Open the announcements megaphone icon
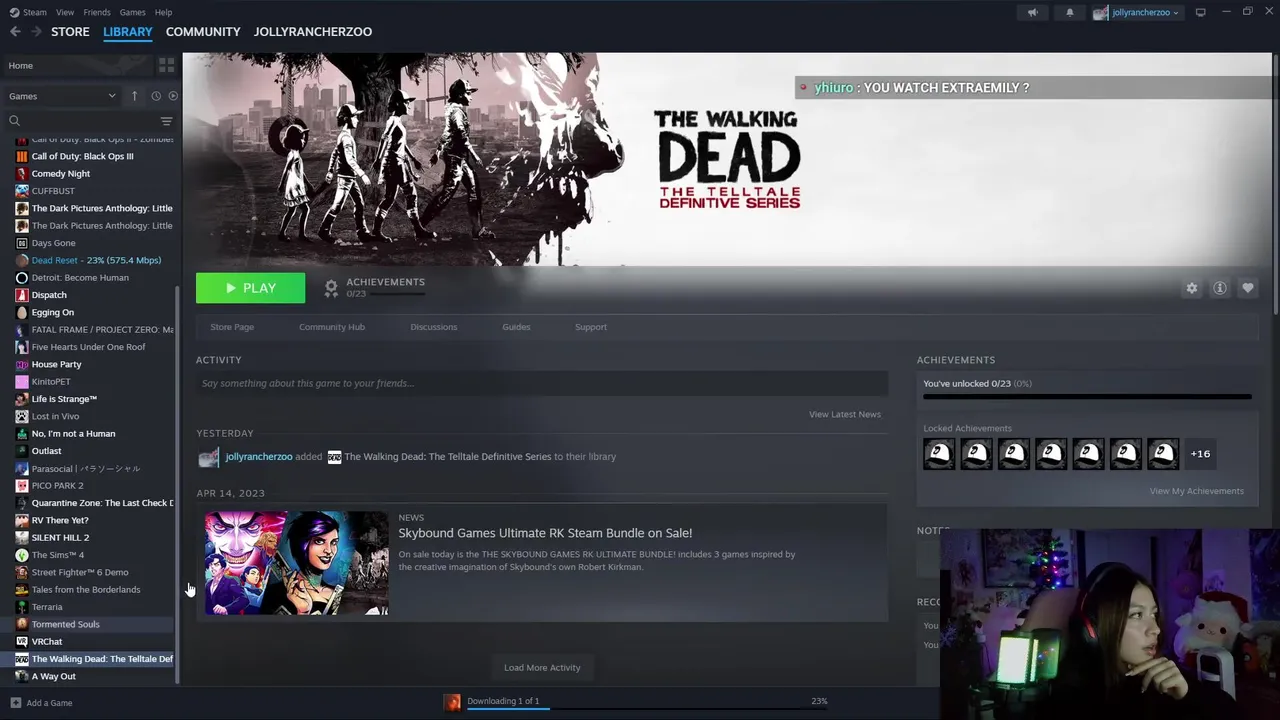Image resolution: width=1280 pixels, height=720 pixels. click(1033, 12)
